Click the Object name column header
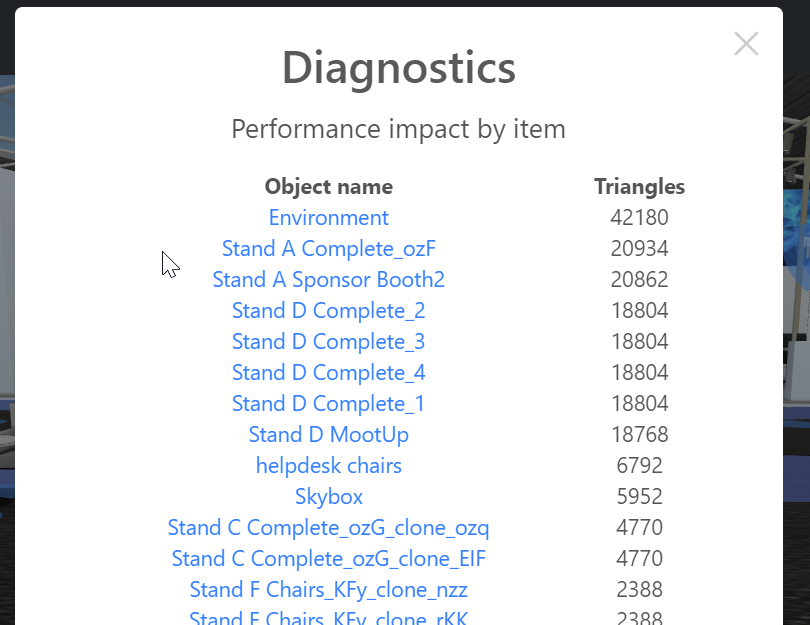 (328, 186)
